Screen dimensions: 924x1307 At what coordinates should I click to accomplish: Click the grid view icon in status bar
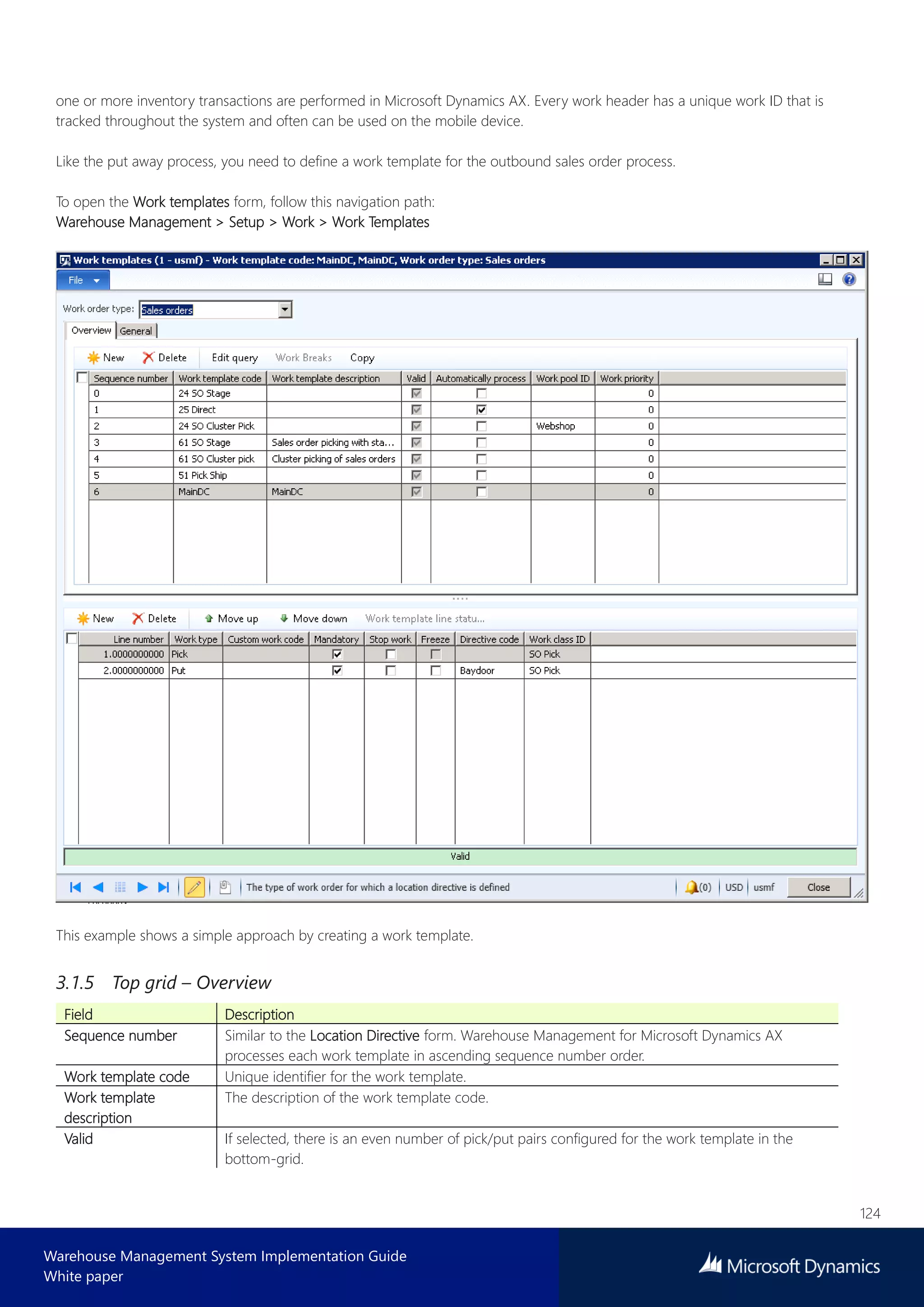tap(120, 887)
